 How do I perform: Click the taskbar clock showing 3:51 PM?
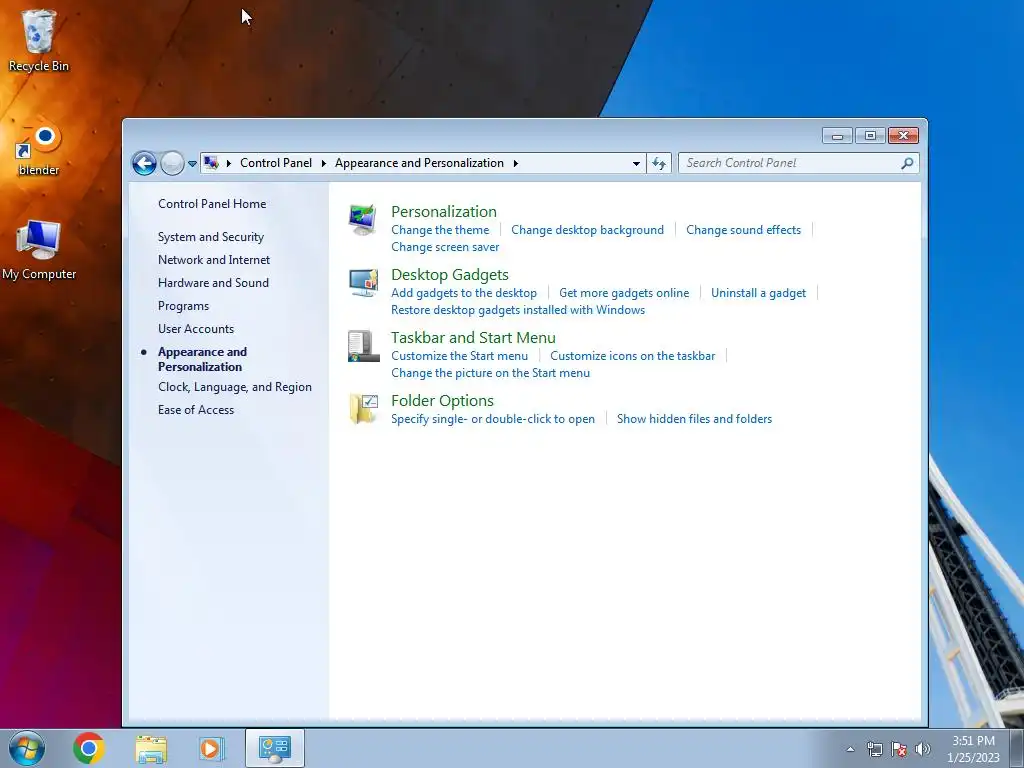pos(973,749)
